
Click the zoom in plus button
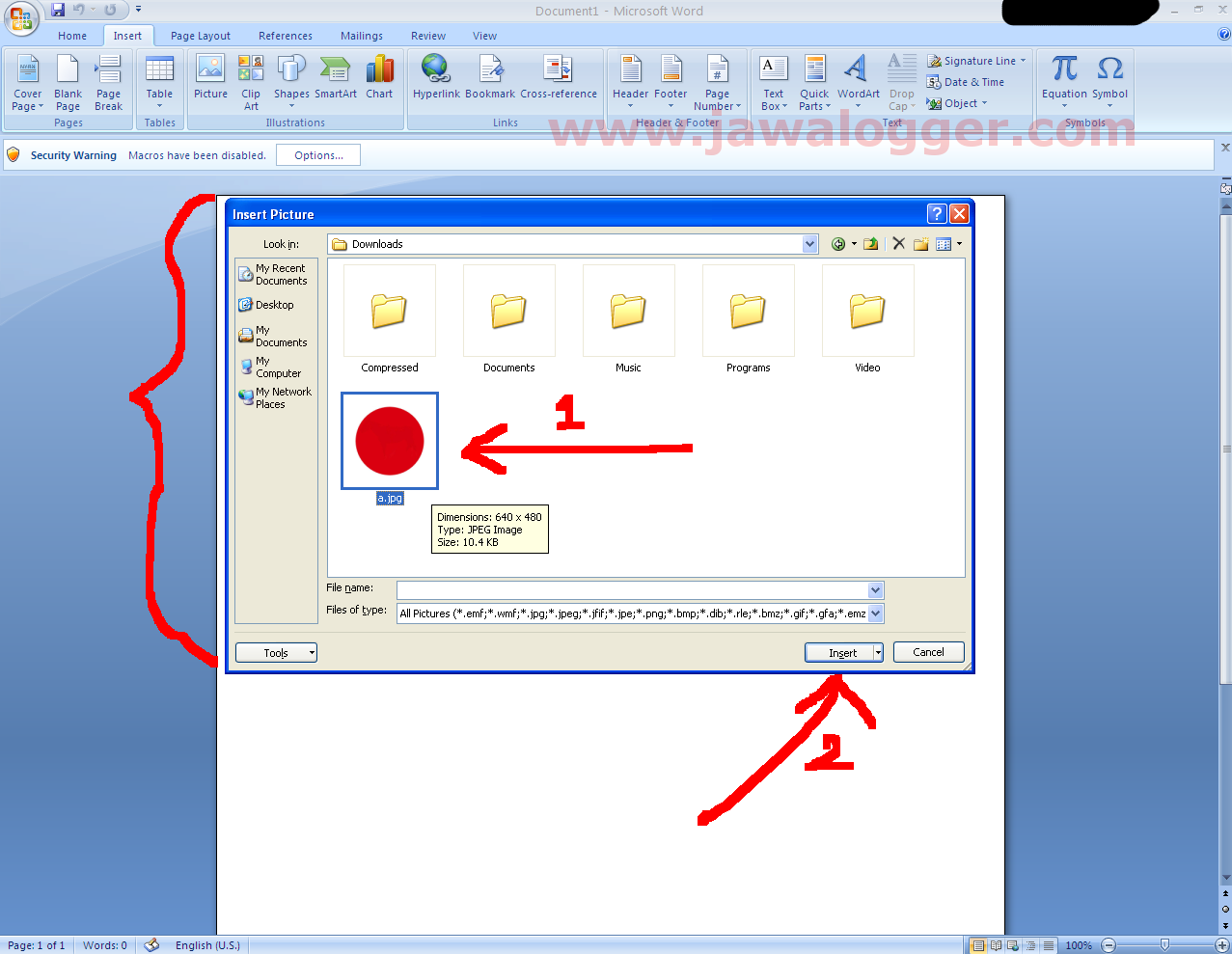pos(1221,945)
